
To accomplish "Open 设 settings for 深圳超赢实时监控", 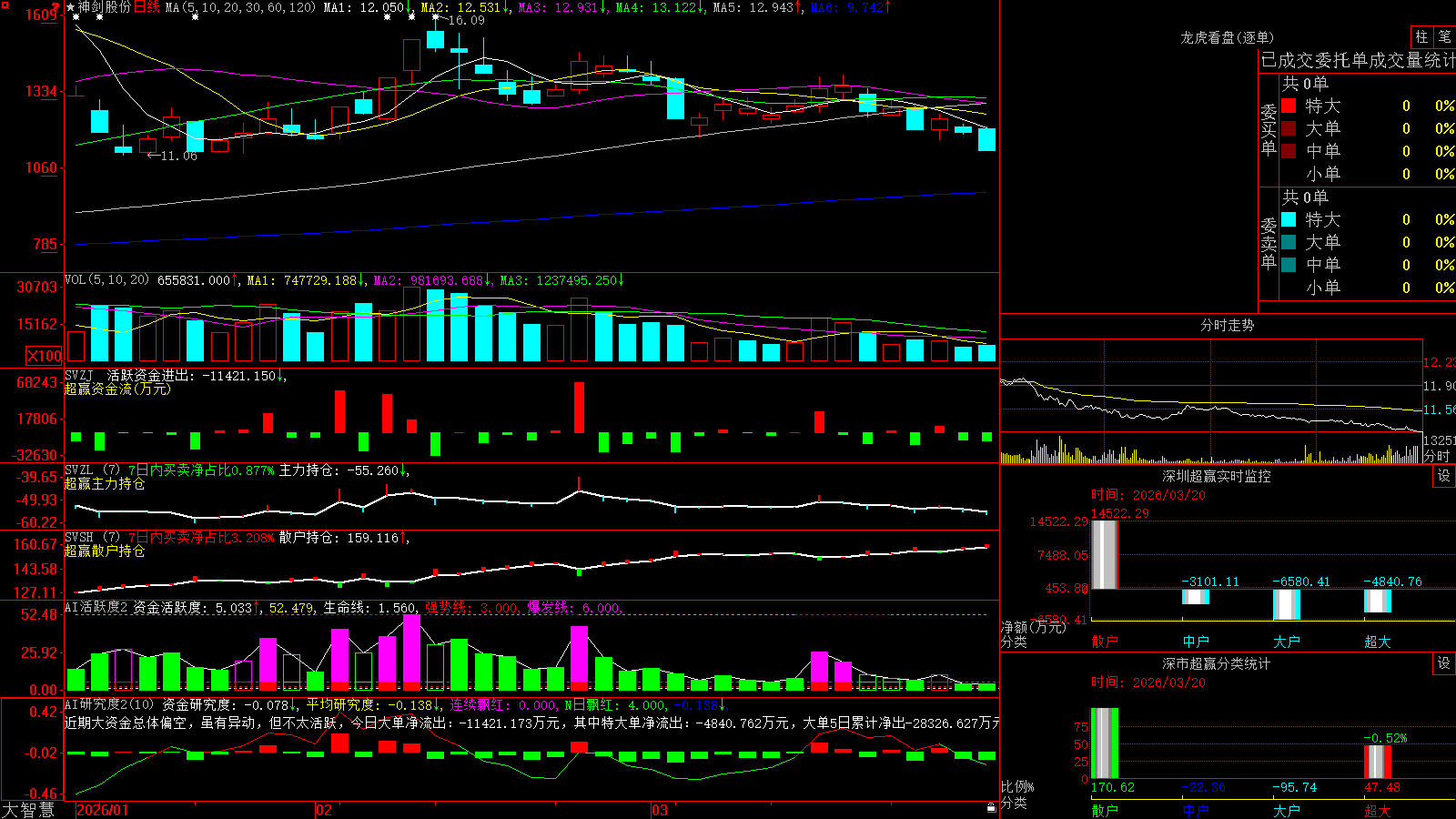I will (1444, 476).
